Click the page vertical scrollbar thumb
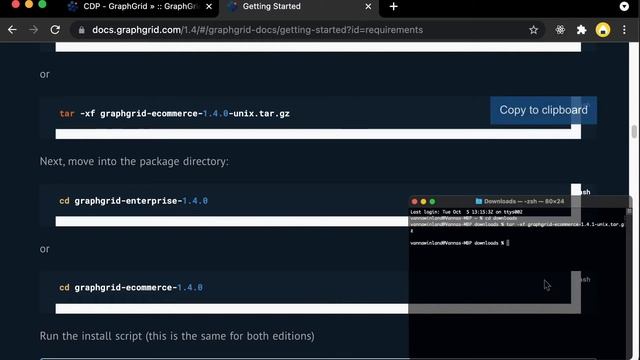The height and width of the screenshot is (360, 640). [x=633, y=131]
